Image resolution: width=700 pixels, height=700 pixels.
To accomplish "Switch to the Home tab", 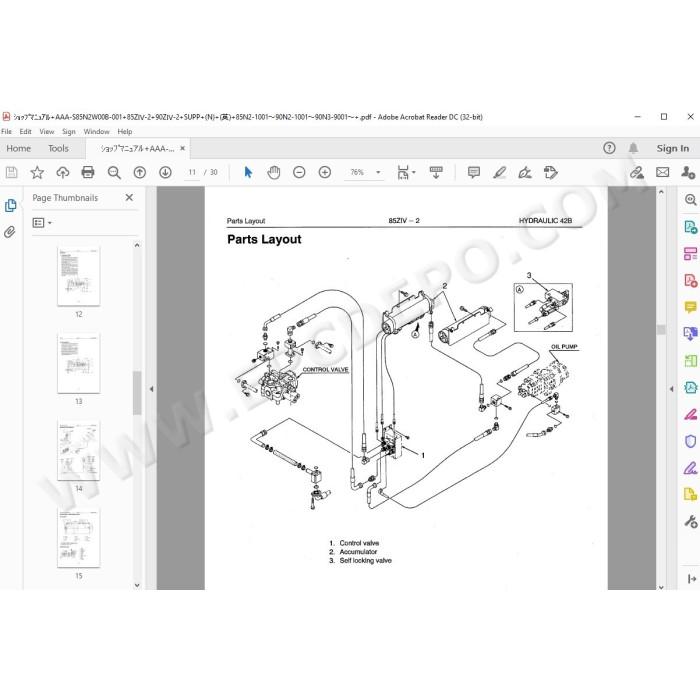I will (19, 148).
